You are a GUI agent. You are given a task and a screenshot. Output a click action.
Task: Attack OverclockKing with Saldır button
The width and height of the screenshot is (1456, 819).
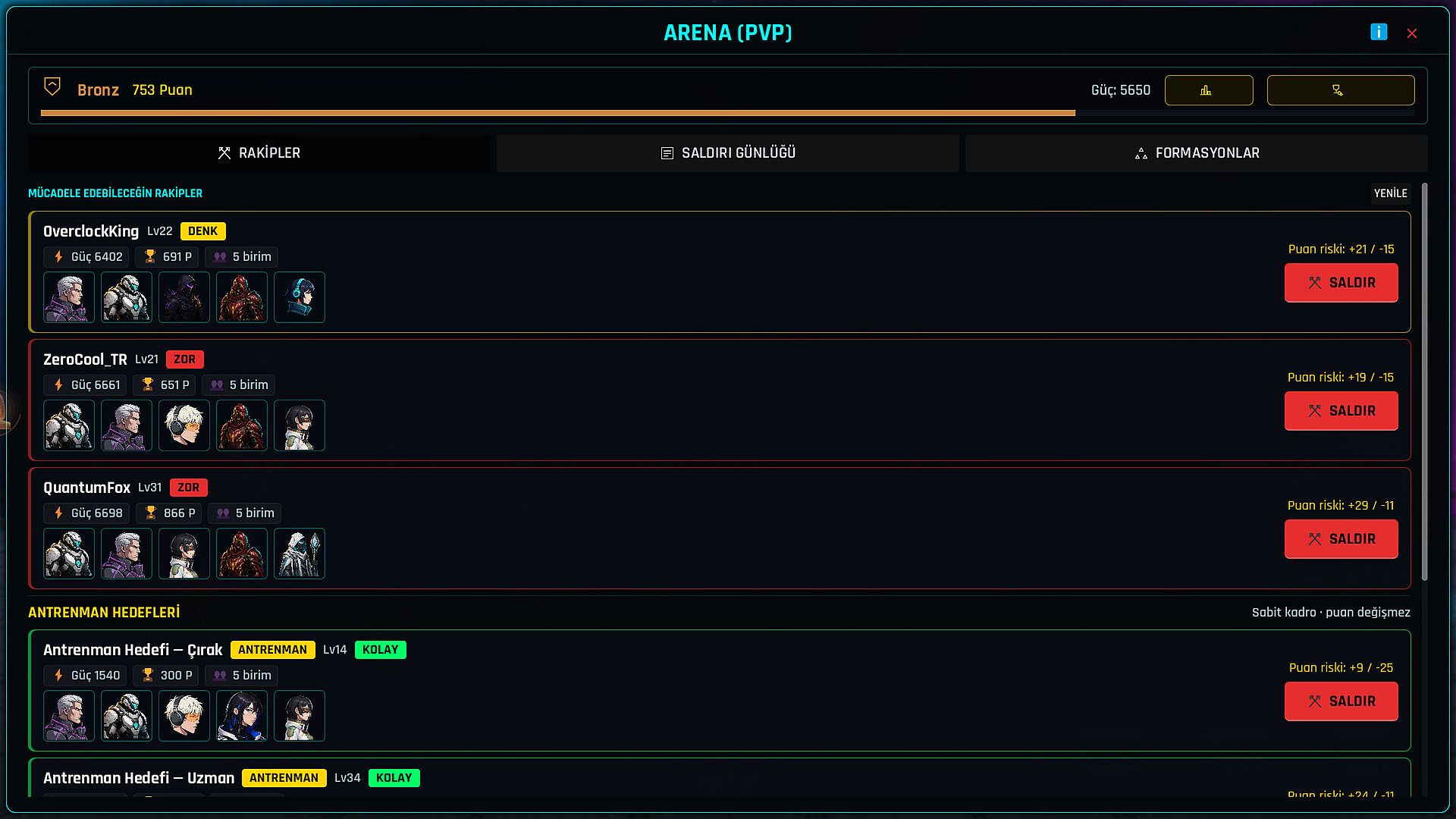1341,283
